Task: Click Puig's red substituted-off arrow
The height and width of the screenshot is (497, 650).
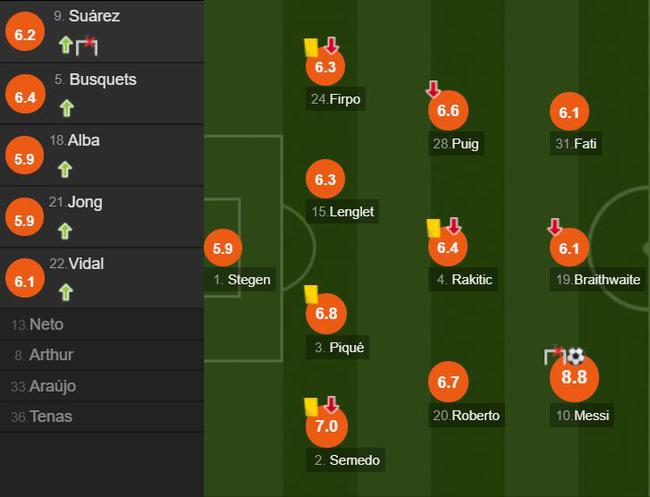Action: pyautogui.click(x=433, y=89)
